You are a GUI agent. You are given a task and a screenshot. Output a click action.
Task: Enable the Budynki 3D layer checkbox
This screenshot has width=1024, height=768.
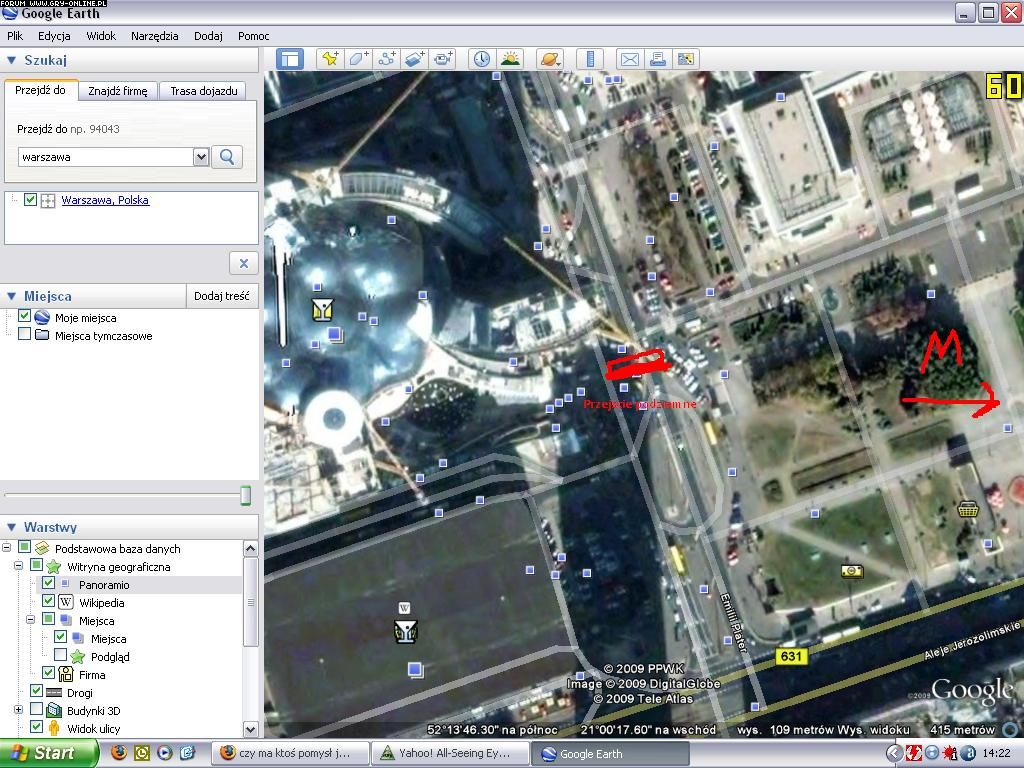tap(37, 711)
